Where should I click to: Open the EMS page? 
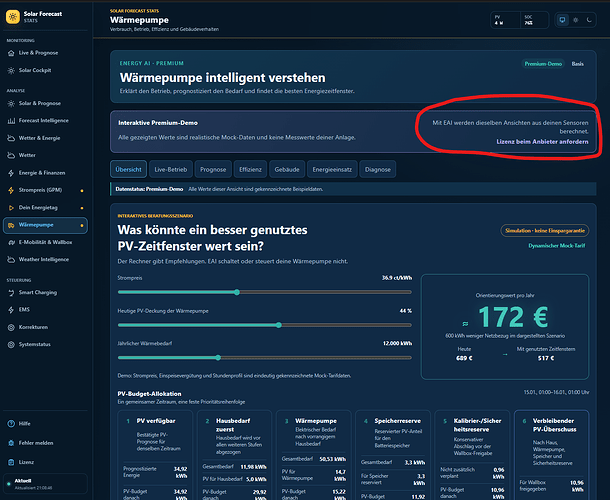coord(24,310)
